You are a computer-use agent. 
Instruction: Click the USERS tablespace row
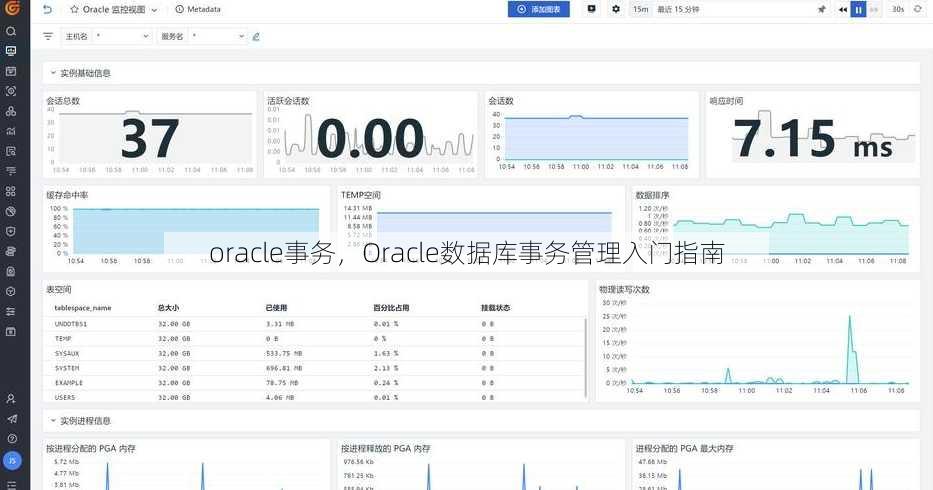[x=314, y=397]
